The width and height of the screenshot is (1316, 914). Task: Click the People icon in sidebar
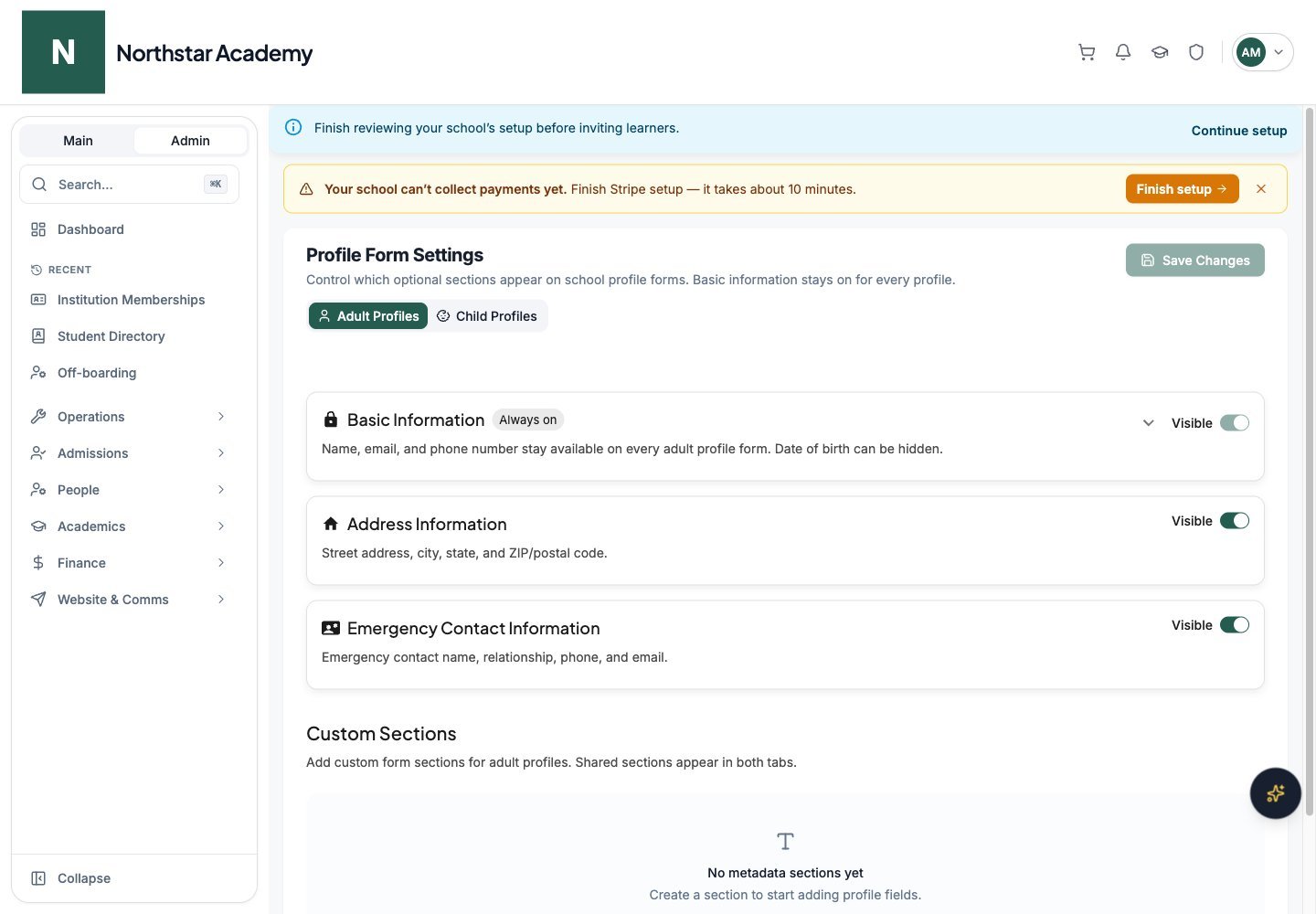pyautogui.click(x=38, y=490)
